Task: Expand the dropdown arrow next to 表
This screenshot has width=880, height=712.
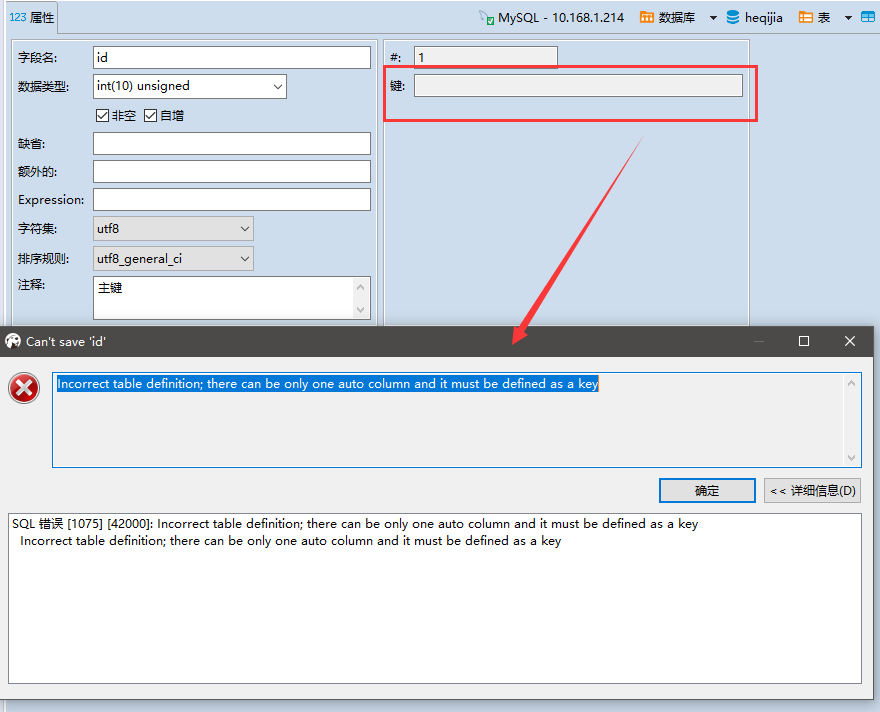Action: click(x=848, y=17)
